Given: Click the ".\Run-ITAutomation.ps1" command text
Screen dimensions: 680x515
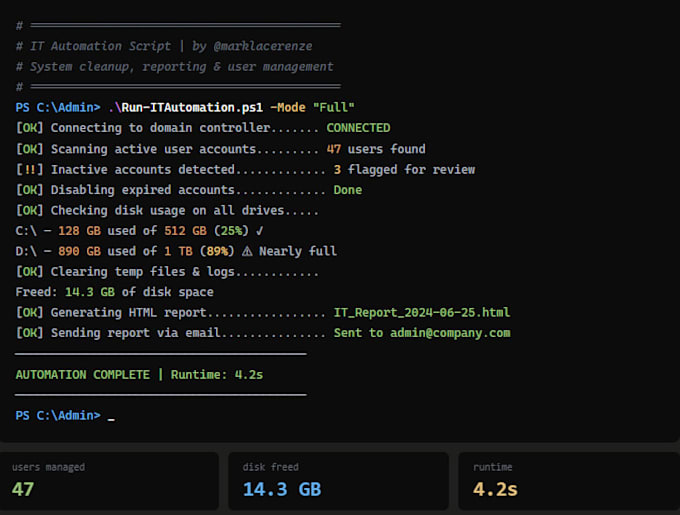Looking at the screenshot, I should (185, 108).
